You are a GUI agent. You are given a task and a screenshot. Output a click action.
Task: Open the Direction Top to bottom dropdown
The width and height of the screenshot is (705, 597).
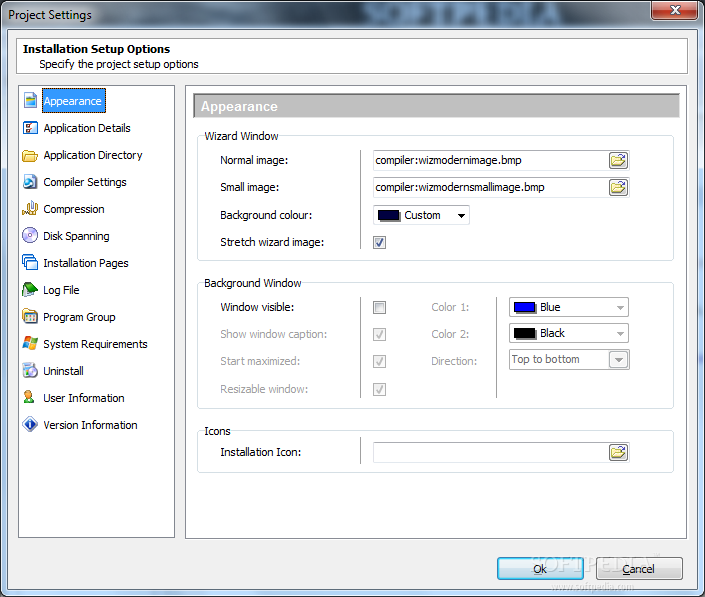[x=569, y=360]
